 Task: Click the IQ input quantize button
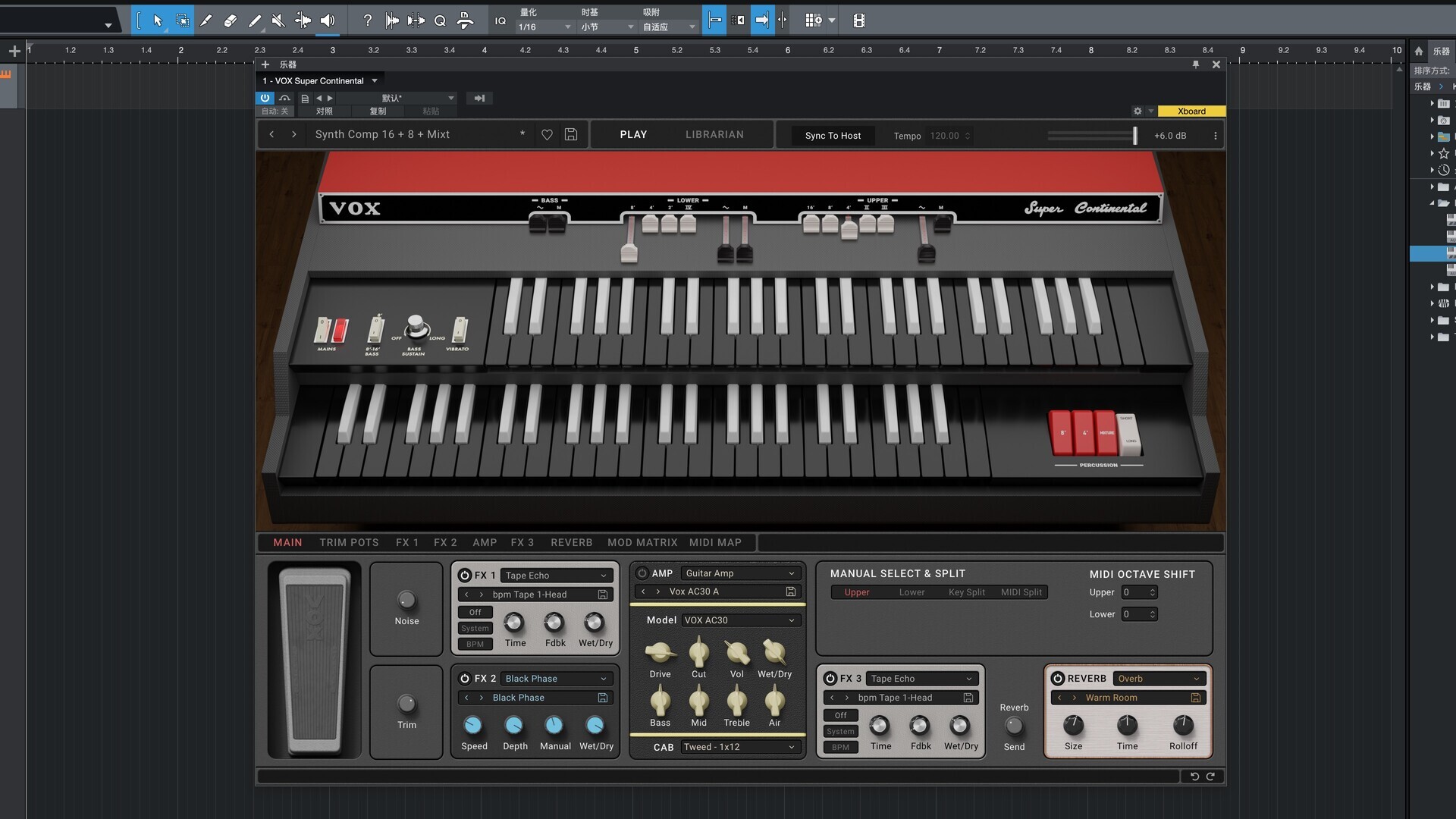pyautogui.click(x=500, y=20)
